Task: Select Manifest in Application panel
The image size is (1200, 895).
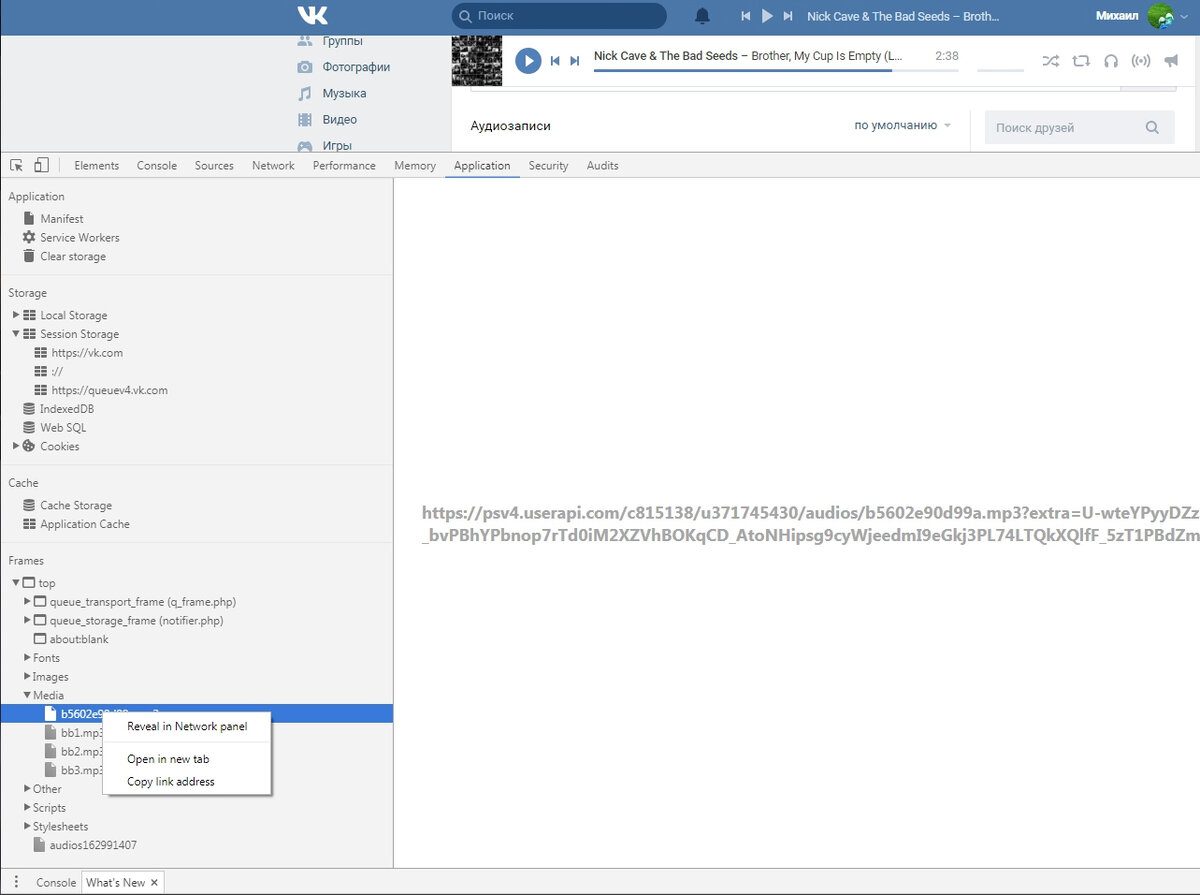Action: 62,219
